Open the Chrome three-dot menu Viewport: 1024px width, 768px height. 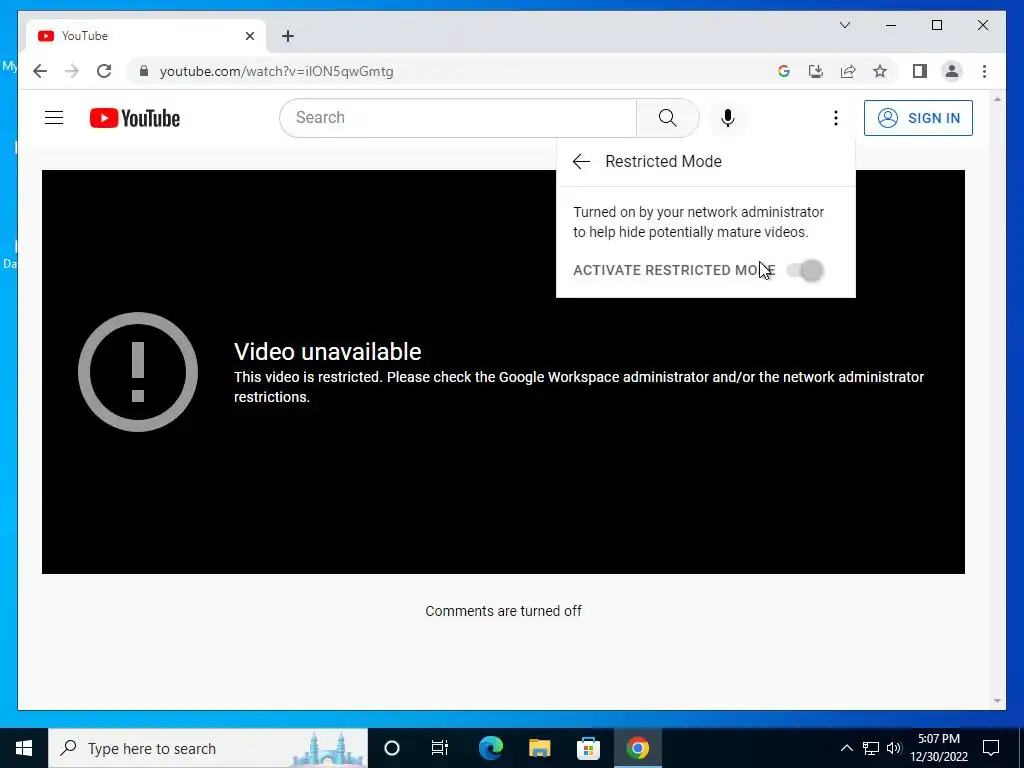[x=984, y=71]
